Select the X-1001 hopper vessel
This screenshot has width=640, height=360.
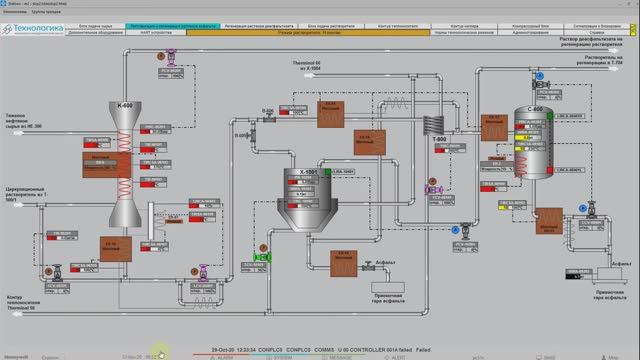pos(307,200)
